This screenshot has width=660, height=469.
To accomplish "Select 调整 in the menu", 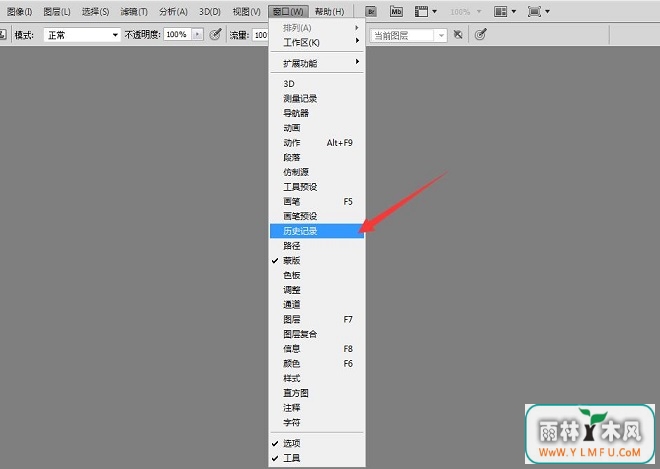I will point(317,290).
